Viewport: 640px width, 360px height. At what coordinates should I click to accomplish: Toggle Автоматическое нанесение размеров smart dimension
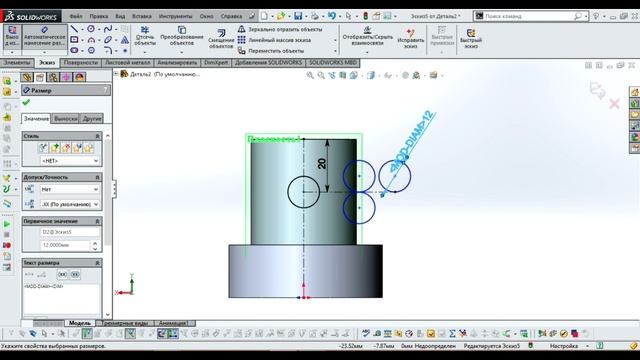44,37
